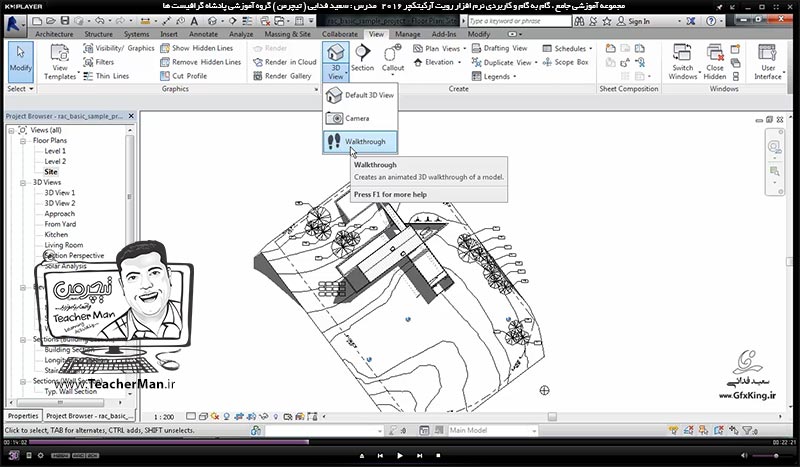Click the 3D View house icon
Screen dimensions: 800x467
[x=335, y=52]
